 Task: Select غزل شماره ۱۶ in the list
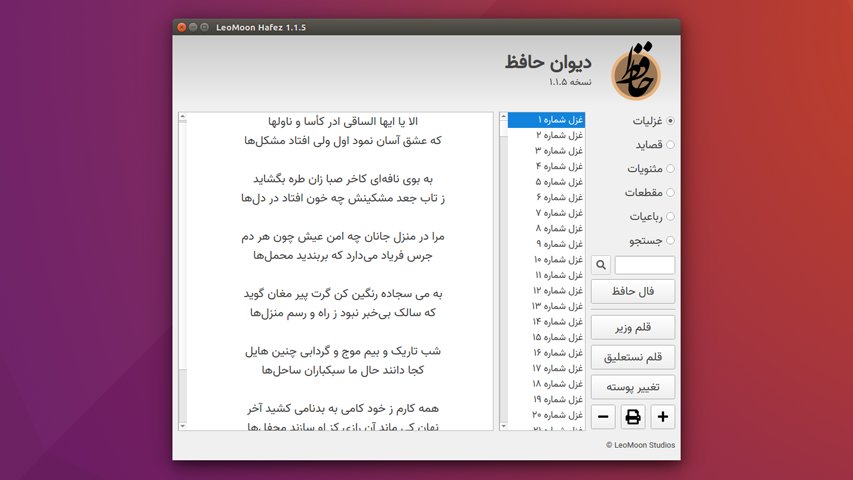click(546, 353)
